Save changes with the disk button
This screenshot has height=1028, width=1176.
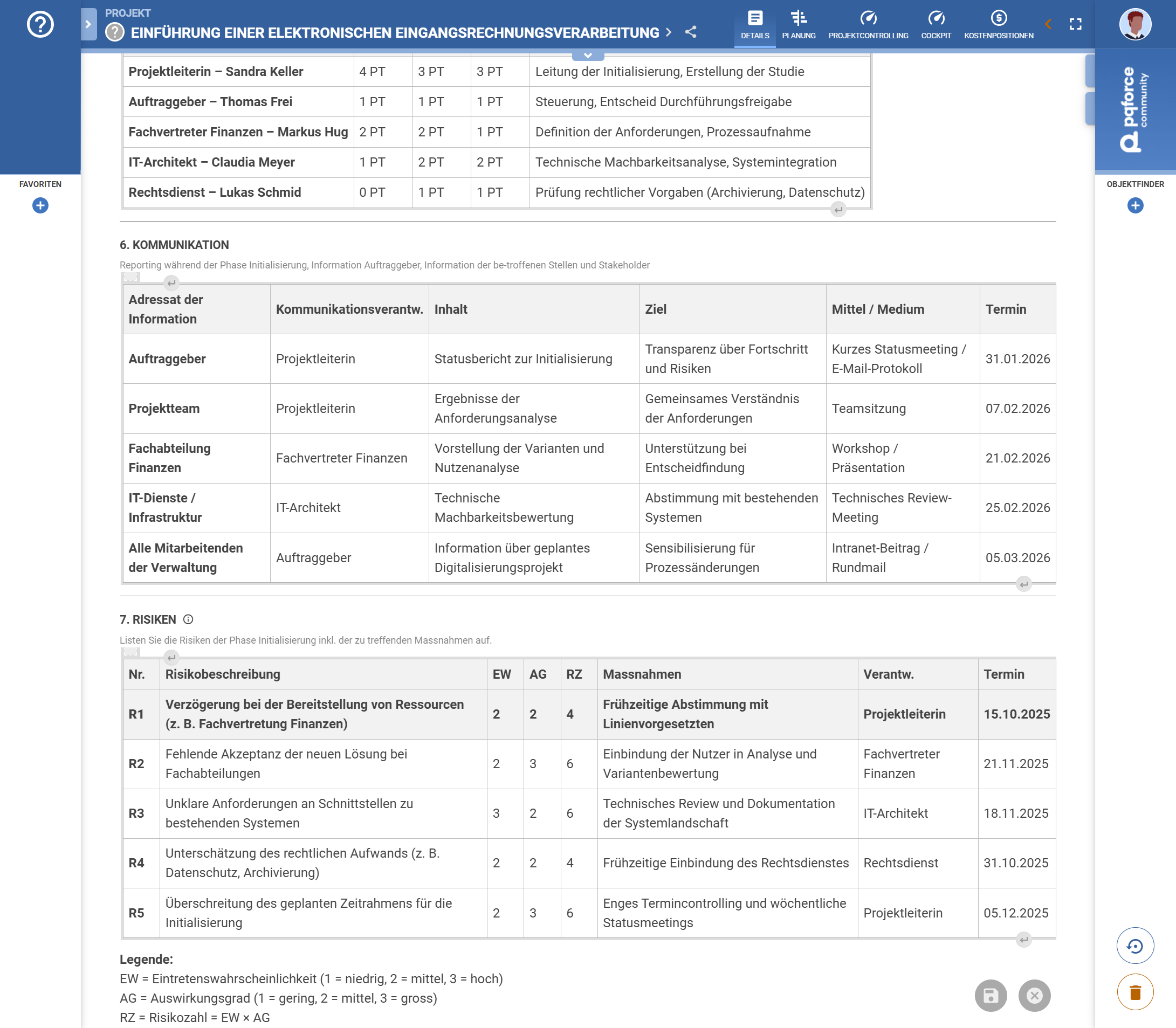point(991,995)
